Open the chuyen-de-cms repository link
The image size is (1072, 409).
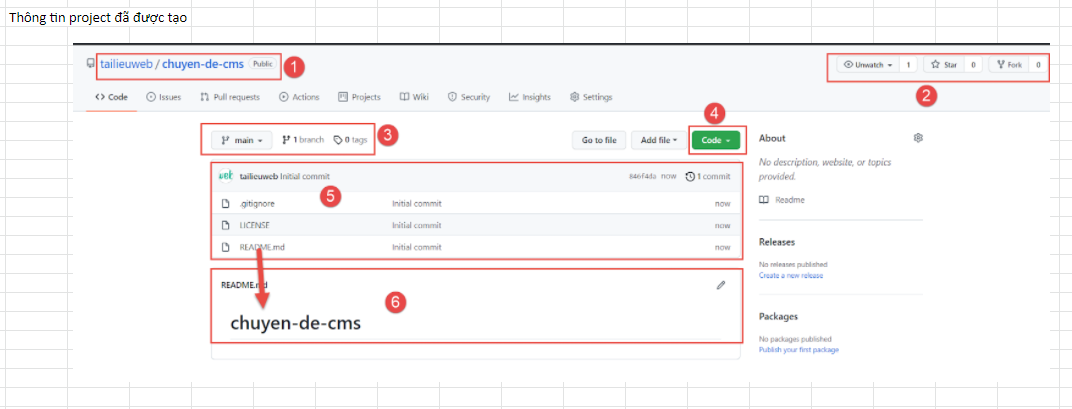pos(203,64)
